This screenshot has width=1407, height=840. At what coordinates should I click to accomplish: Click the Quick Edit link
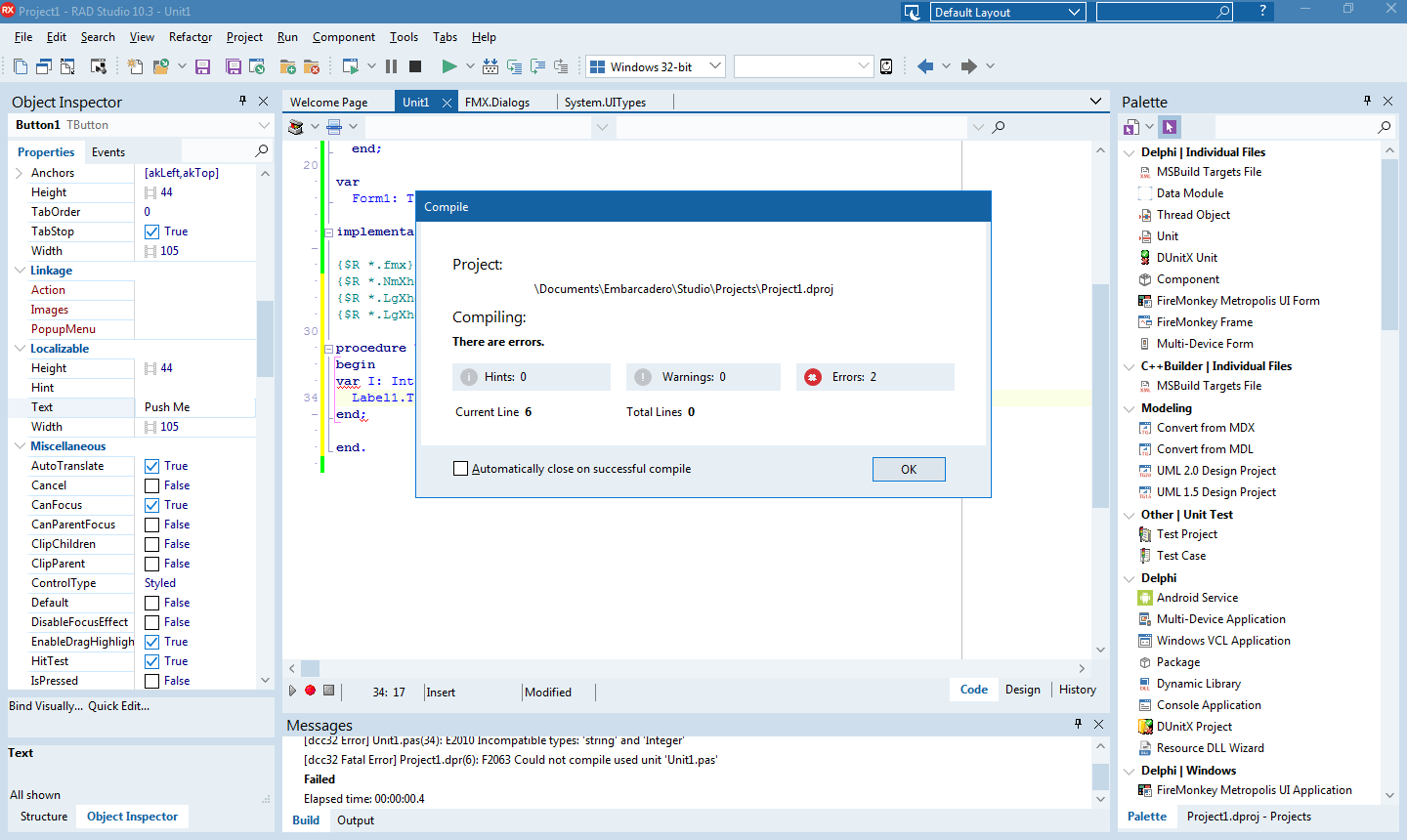[x=119, y=706]
